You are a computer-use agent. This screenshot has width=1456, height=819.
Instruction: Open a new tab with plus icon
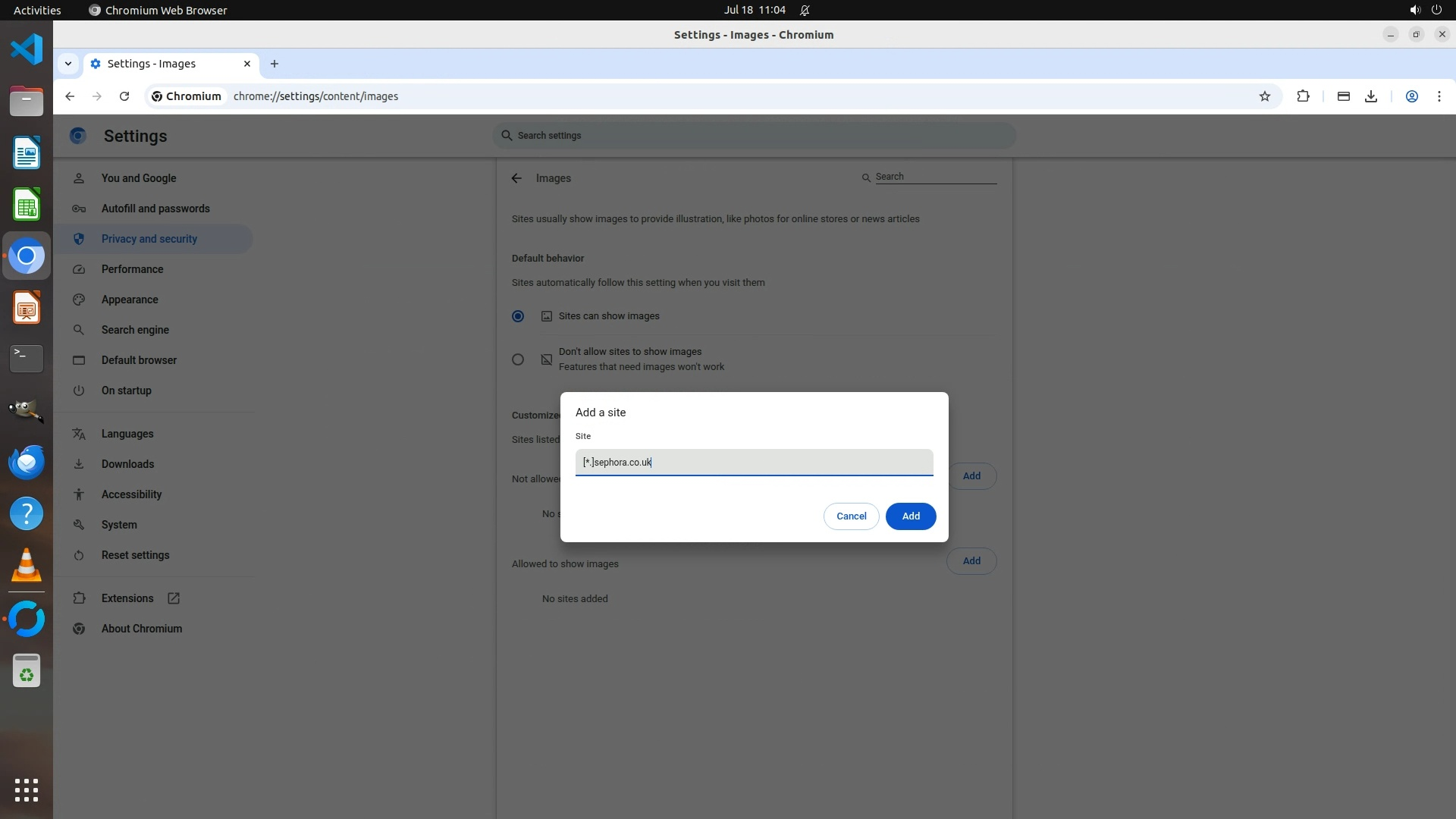pos(275,64)
